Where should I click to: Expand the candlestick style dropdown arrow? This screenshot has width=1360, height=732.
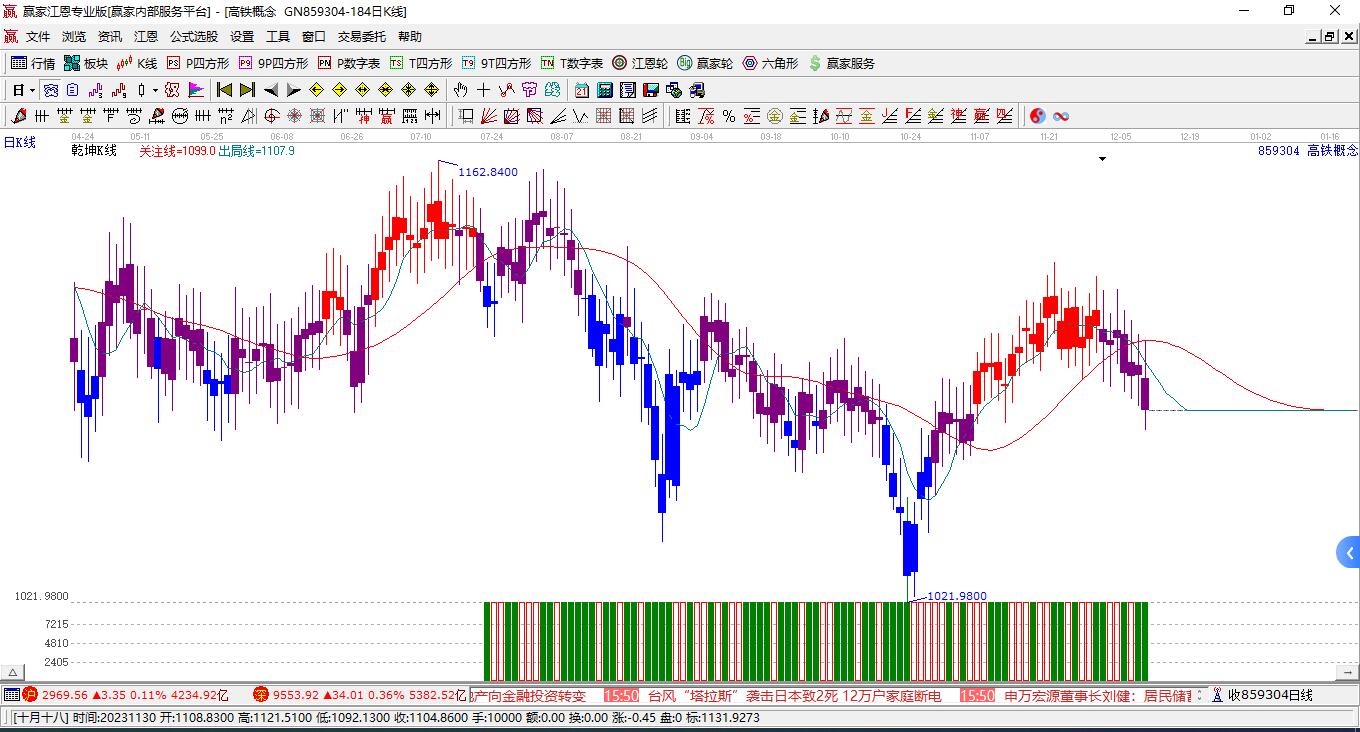pyautogui.click(x=155, y=90)
